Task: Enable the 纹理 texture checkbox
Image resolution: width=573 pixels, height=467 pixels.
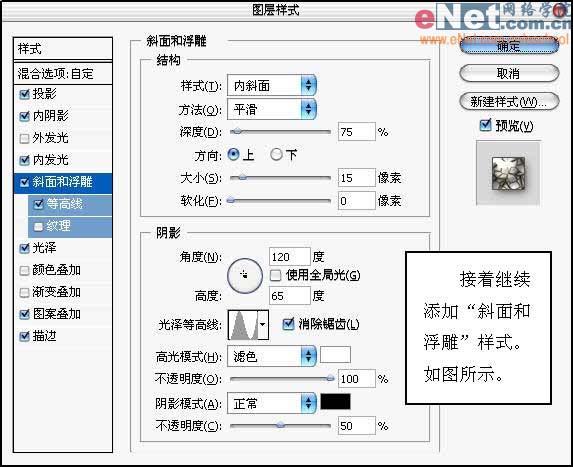Action: click(38, 226)
